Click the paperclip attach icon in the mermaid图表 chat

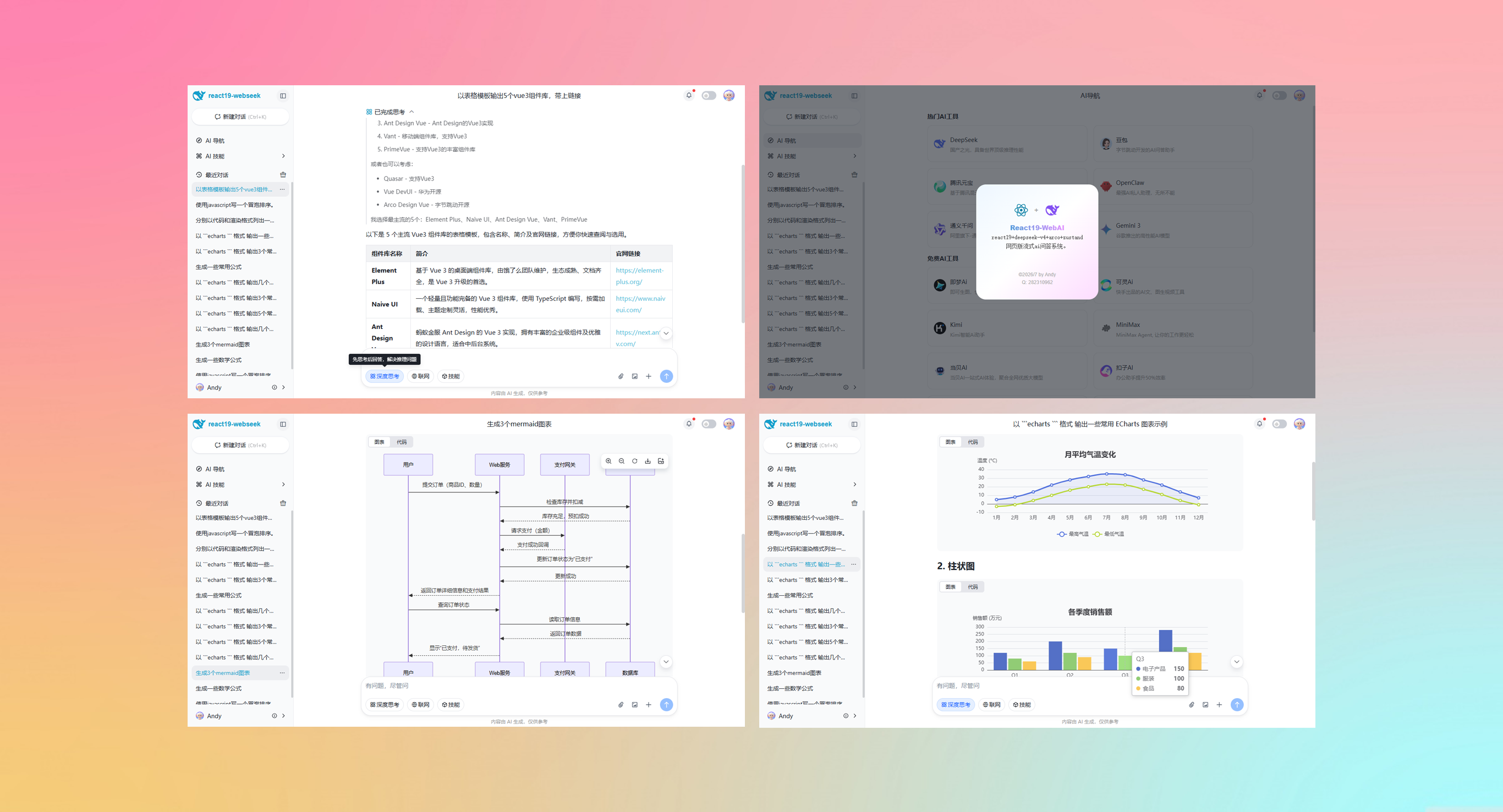click(621, 705)
